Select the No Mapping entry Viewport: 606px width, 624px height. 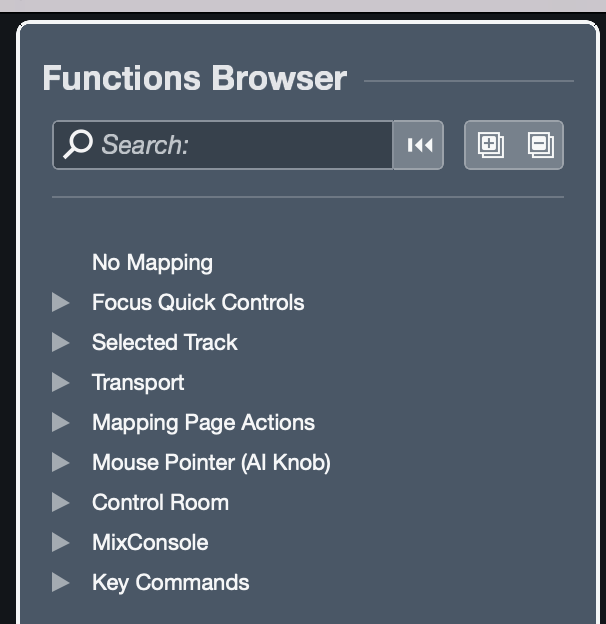152,262
